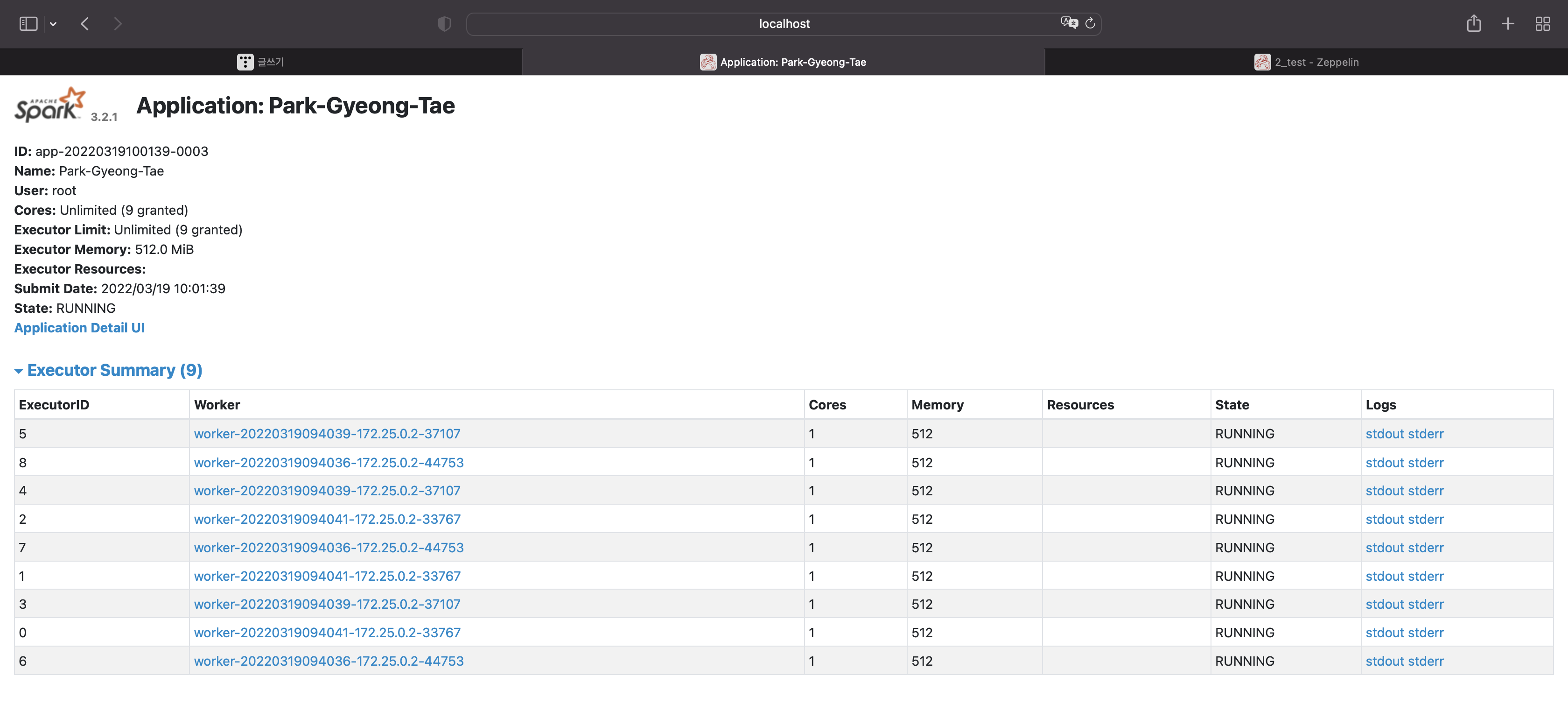View stdout log for executor 2
The height and width of the screenshot is (704, 1568).
(x=1384, y=519)
